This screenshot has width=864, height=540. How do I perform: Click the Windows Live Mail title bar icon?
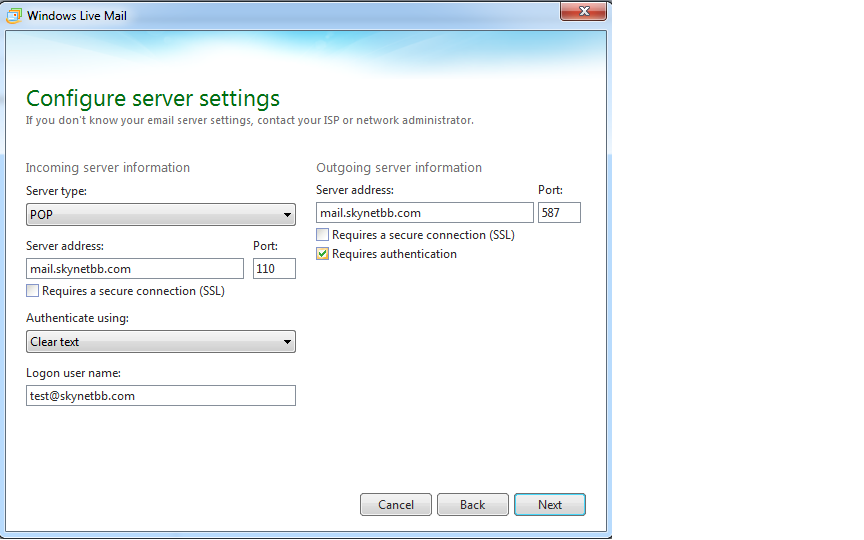(14, 16)
